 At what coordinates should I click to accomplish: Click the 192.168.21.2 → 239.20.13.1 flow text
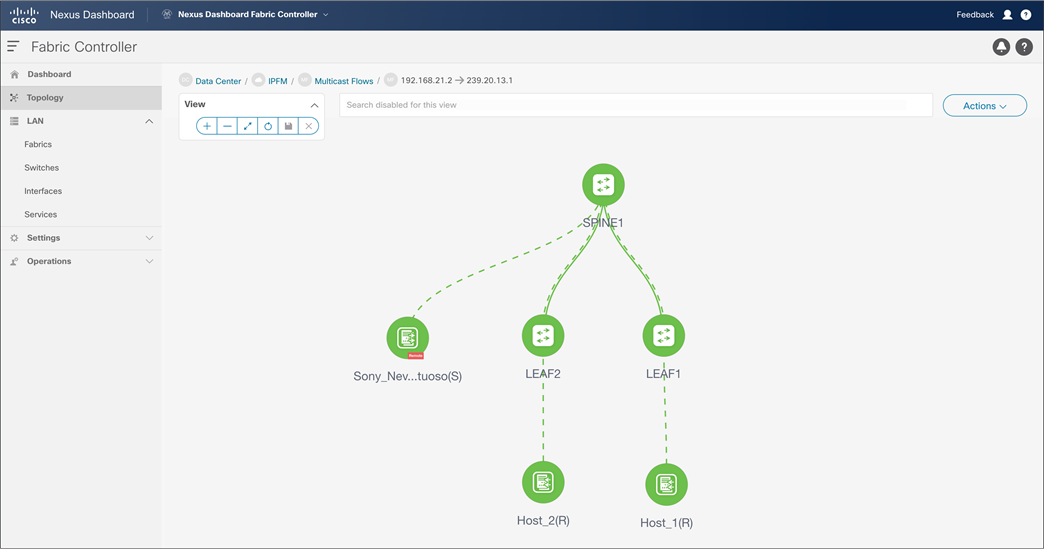457,81
